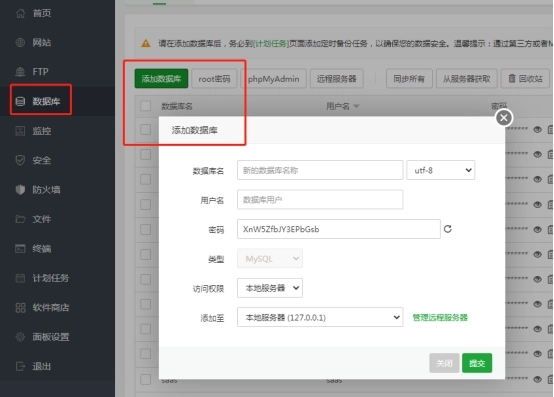554x397 pixels.
Task: Tick the checkbox in the first table row
Action: [146, 130]
